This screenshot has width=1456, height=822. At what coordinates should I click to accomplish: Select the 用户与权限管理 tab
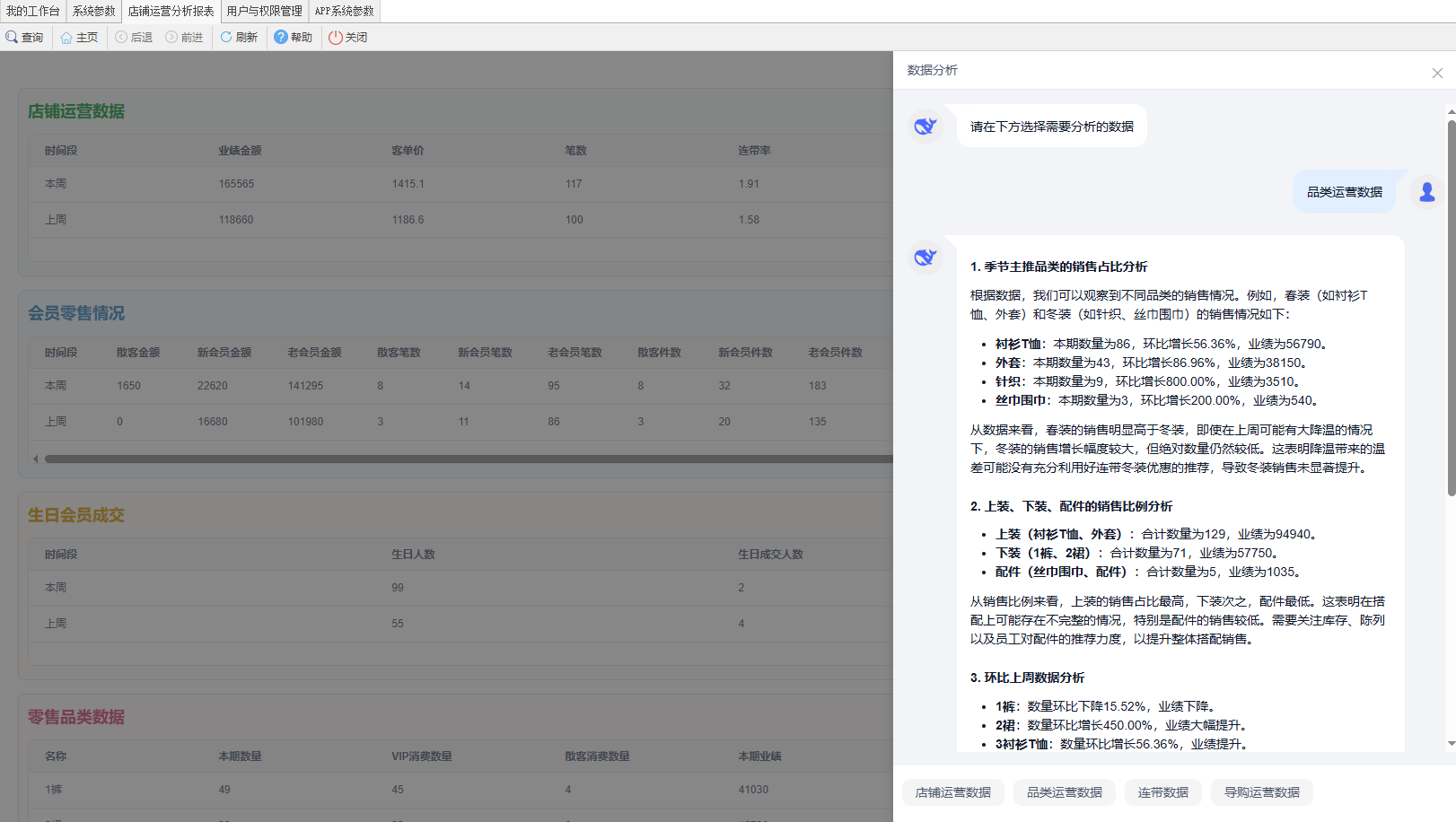(x=264, y=12)
